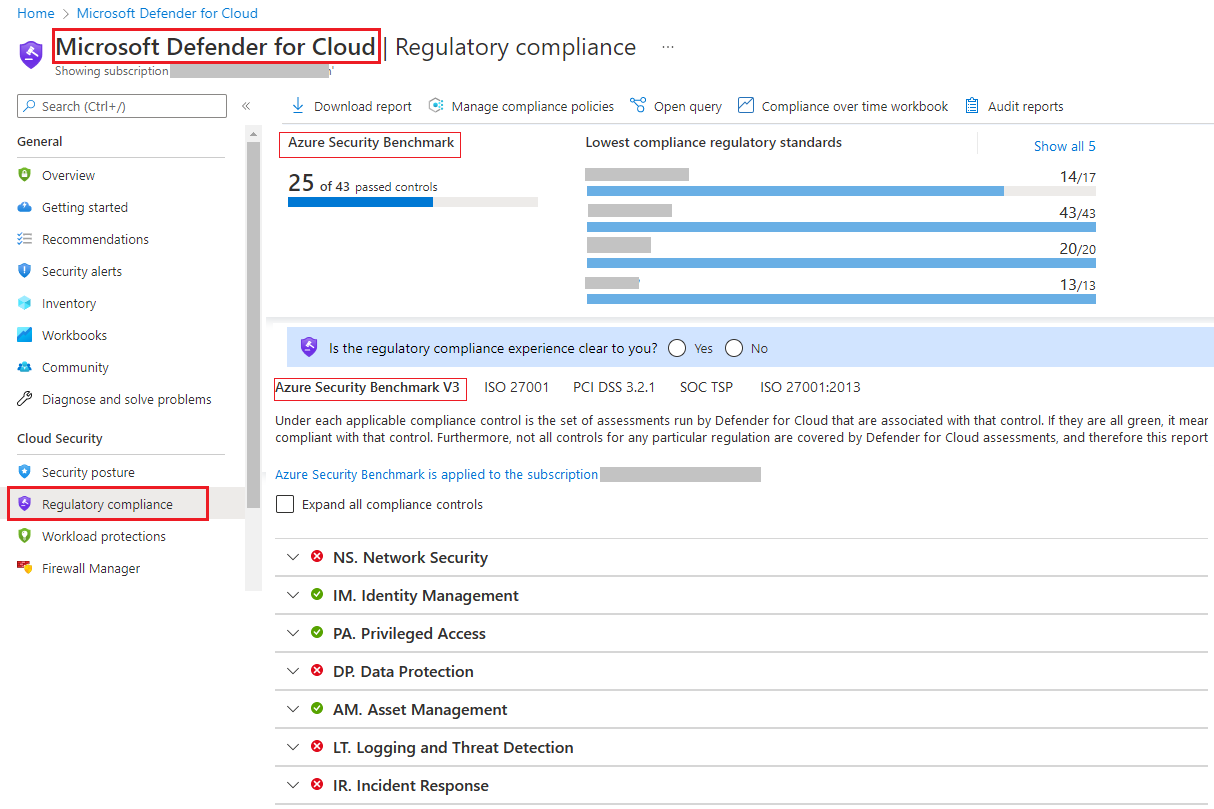Click the green passed icon beside Privileged Access
The height and width of the screenshot is (809, 1214).
click(317, 633)
